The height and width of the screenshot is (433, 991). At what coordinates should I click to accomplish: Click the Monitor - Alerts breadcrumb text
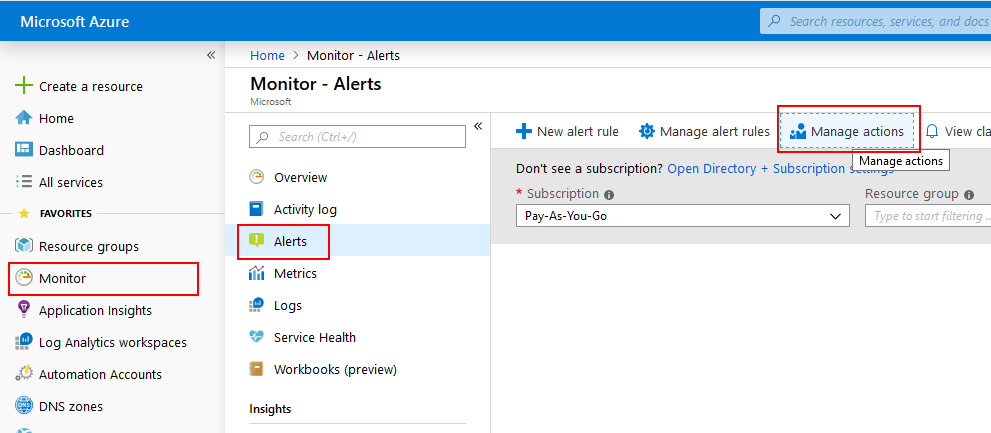(353, 56)
